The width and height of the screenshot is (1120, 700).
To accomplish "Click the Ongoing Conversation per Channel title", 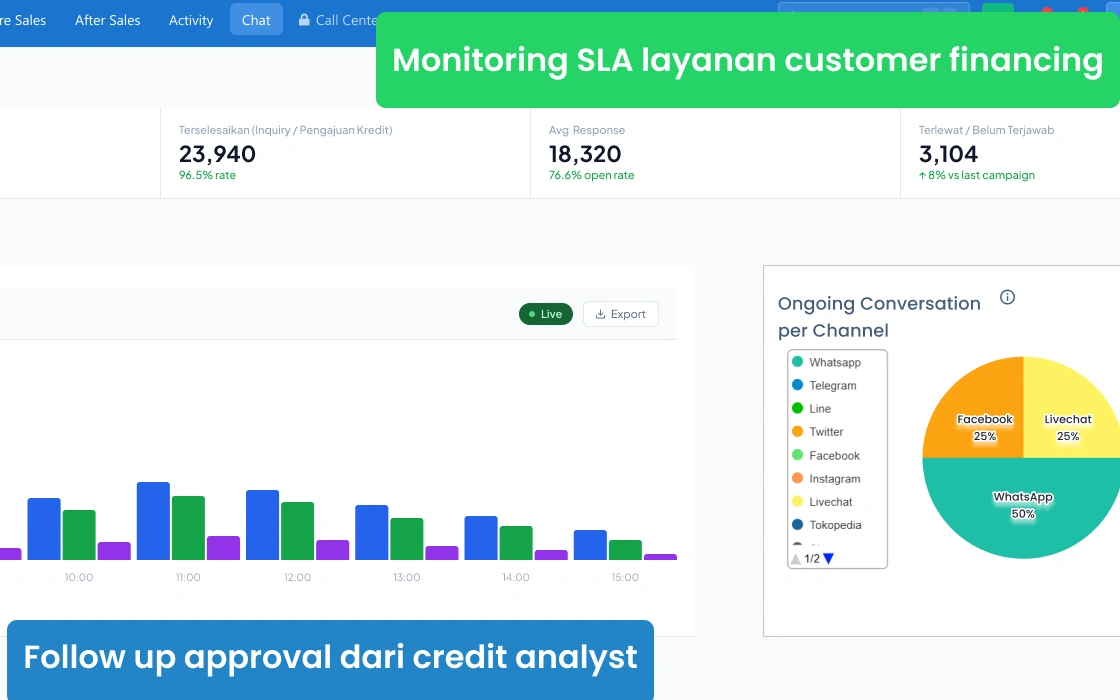I will pos(879,316).
